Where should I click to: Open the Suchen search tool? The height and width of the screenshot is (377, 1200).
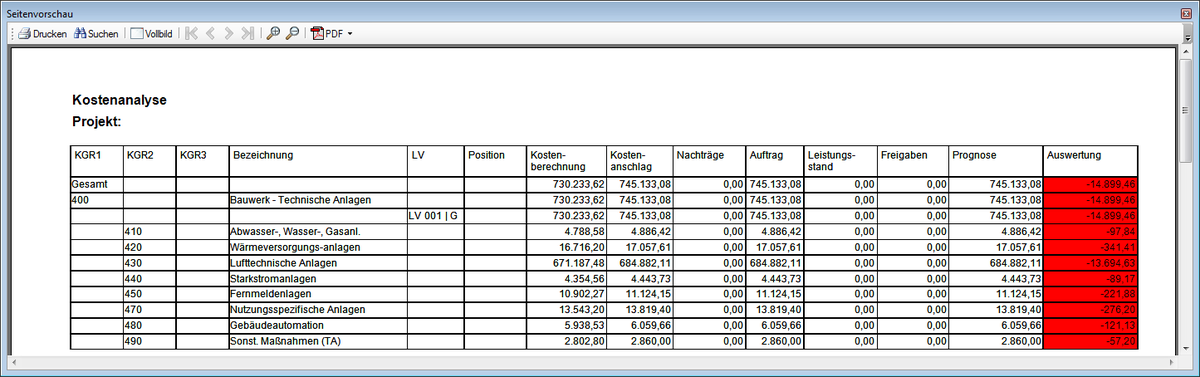click(x=96, y=33)
